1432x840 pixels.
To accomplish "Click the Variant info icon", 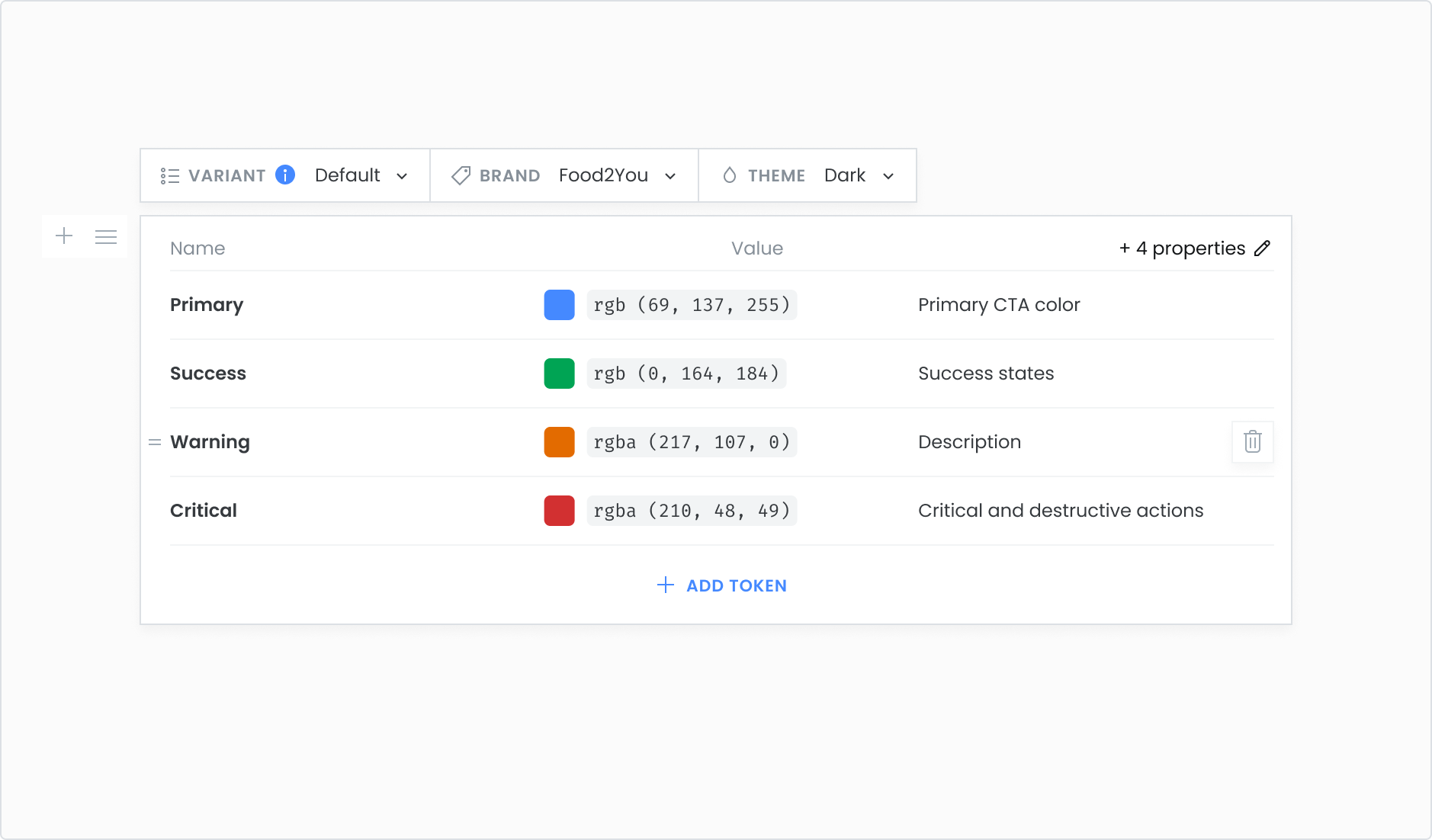I will pos(285,175).
